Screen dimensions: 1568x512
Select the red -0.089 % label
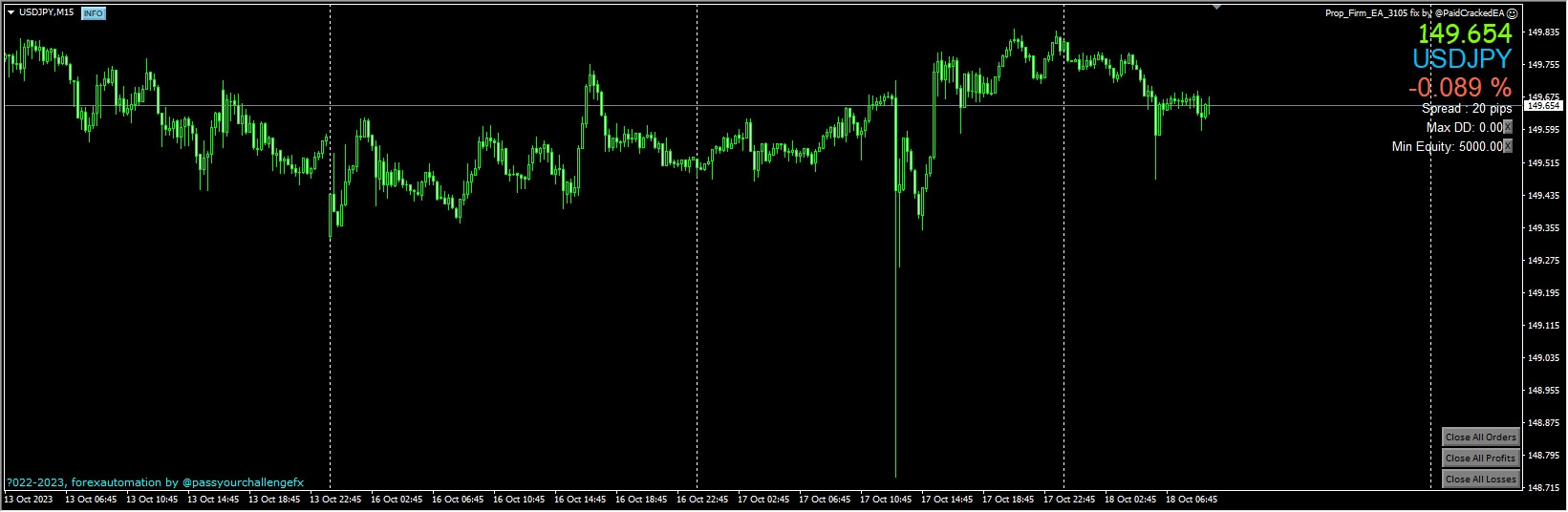pos(1459,87)
